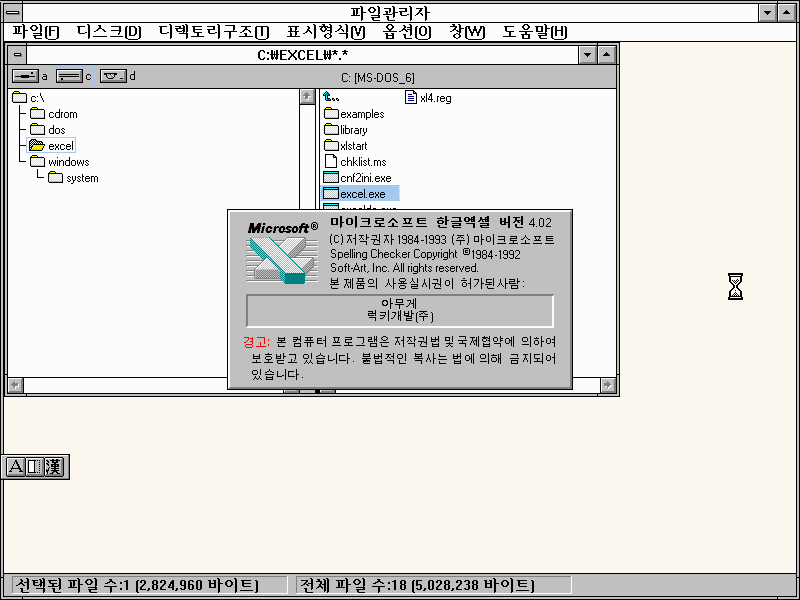Click the Microsoft Excel splash logo
This screenshot has height=600, width=800.
pyautogui.click(x=282, y=252)
